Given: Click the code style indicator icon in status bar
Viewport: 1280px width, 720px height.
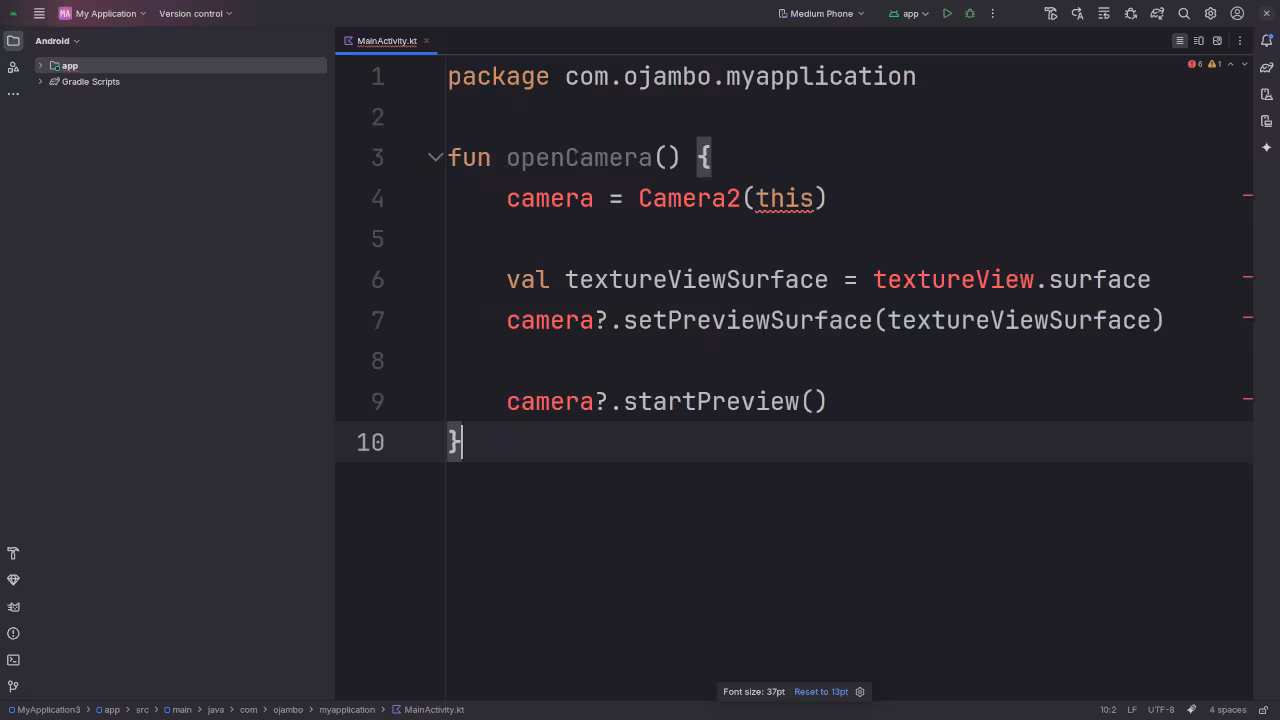Looking at the screenshot, I should tap(1192, 710).
